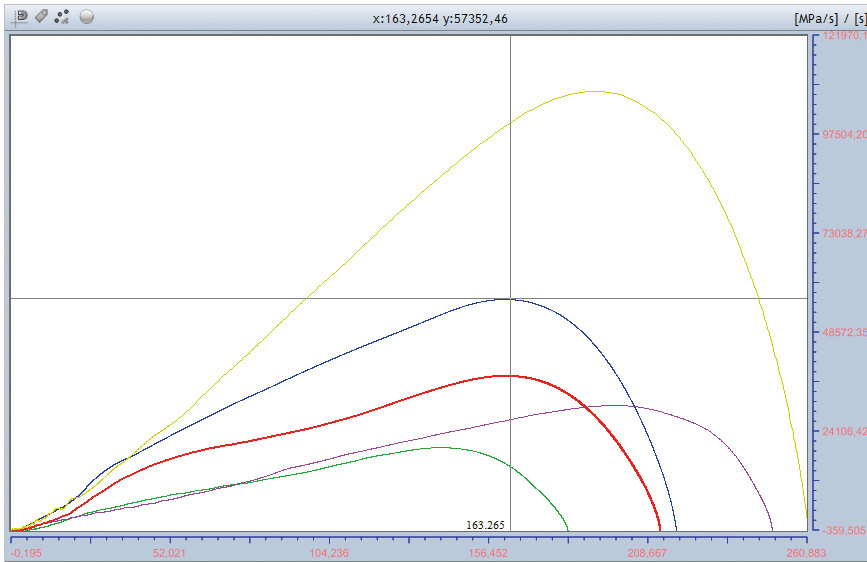Screen dimensions: 867x562
Task: Click the peak of the thick red curve
Action: pos(506,376)
